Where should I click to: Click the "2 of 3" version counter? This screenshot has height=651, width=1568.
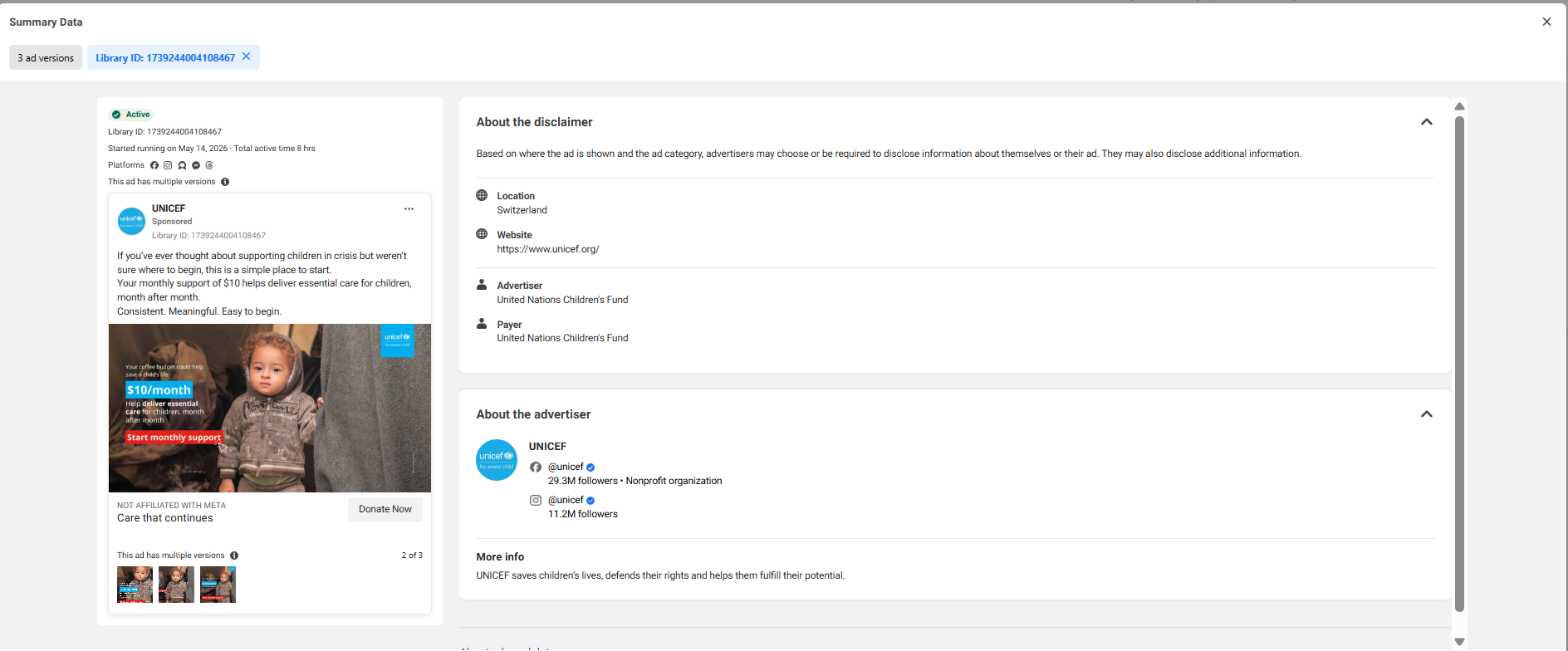tap(412, 556)
